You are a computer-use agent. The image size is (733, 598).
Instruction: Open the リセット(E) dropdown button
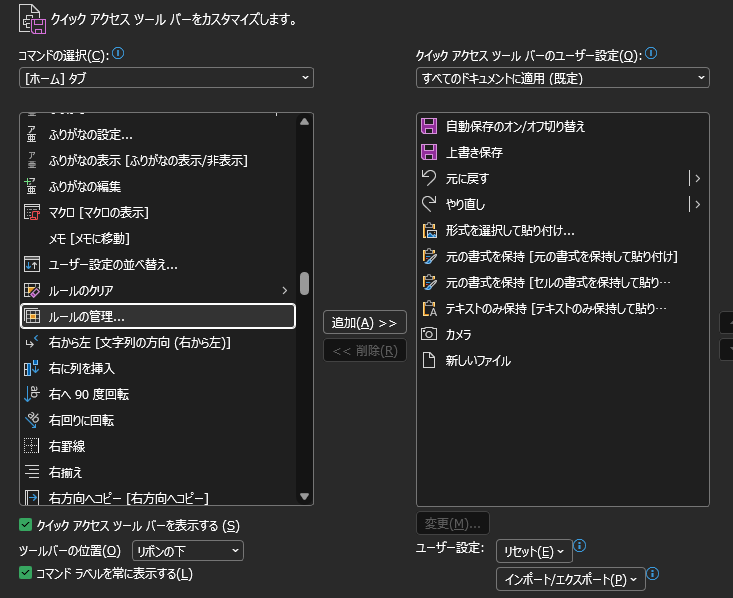click(x=534, y=552)
